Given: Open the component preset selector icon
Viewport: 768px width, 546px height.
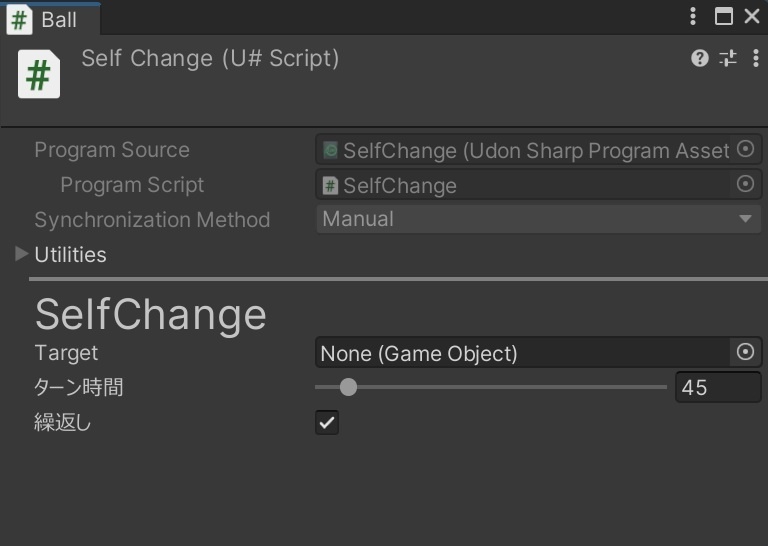Looking at the screenshot, I should pos(728,59).
